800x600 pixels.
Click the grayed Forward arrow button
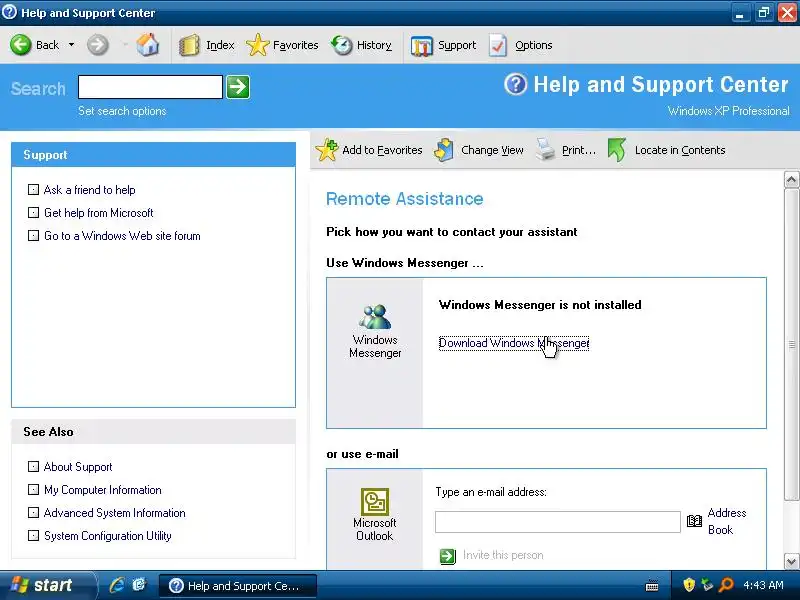click(x=97, y=45)
